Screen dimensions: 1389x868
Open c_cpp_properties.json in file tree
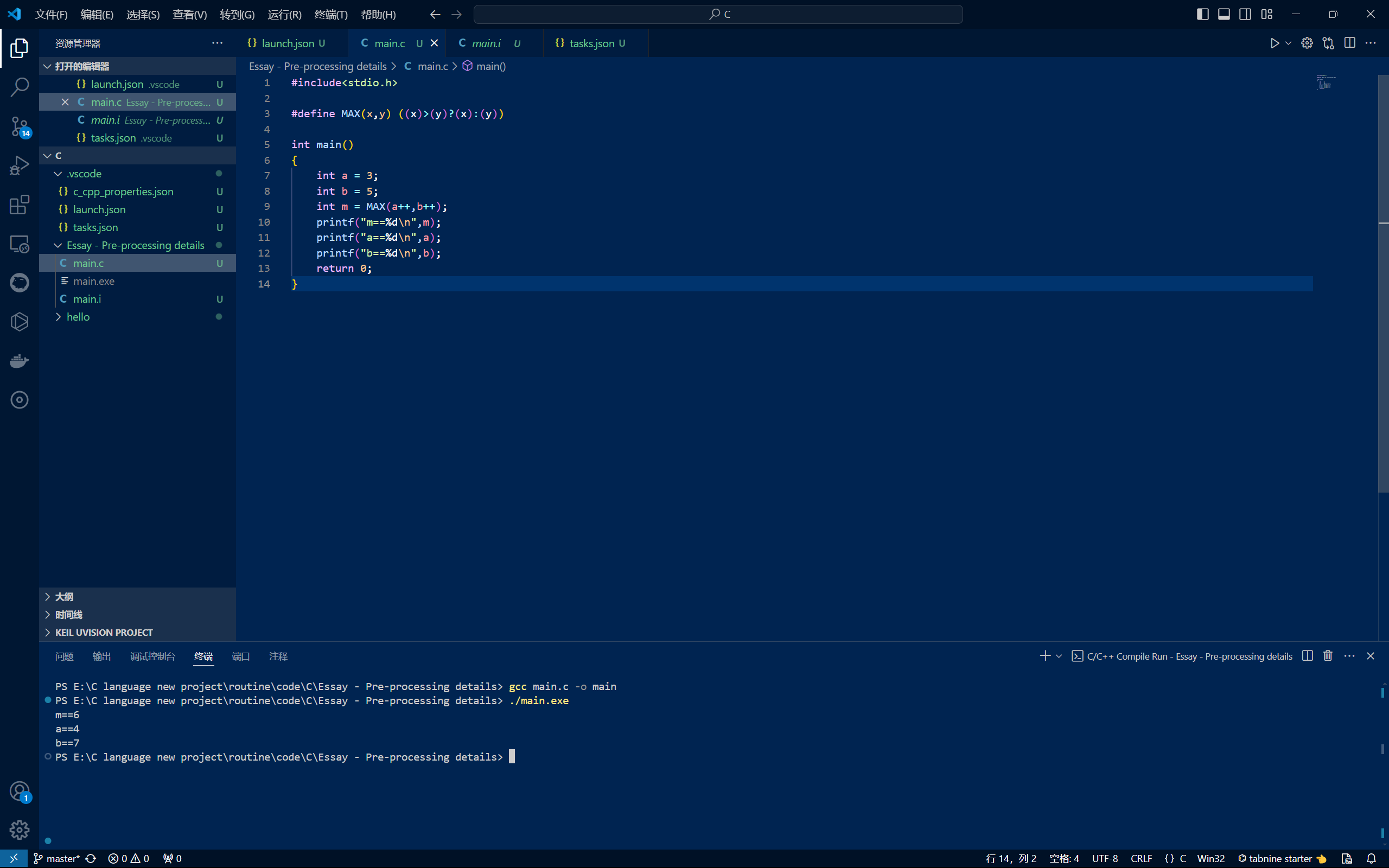(x=137, y=192)
